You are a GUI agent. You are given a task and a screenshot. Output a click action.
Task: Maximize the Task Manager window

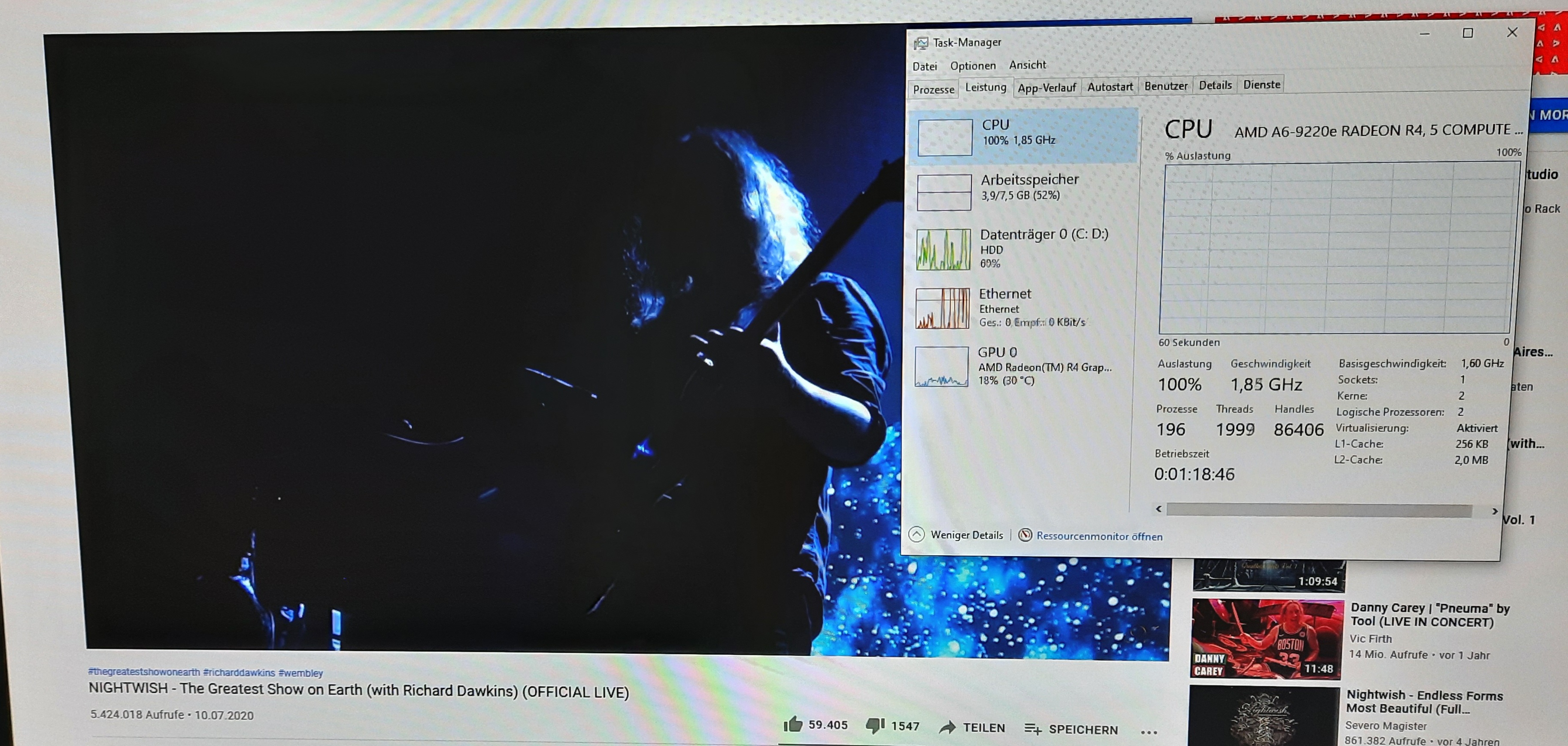(x=1468, y=33)
